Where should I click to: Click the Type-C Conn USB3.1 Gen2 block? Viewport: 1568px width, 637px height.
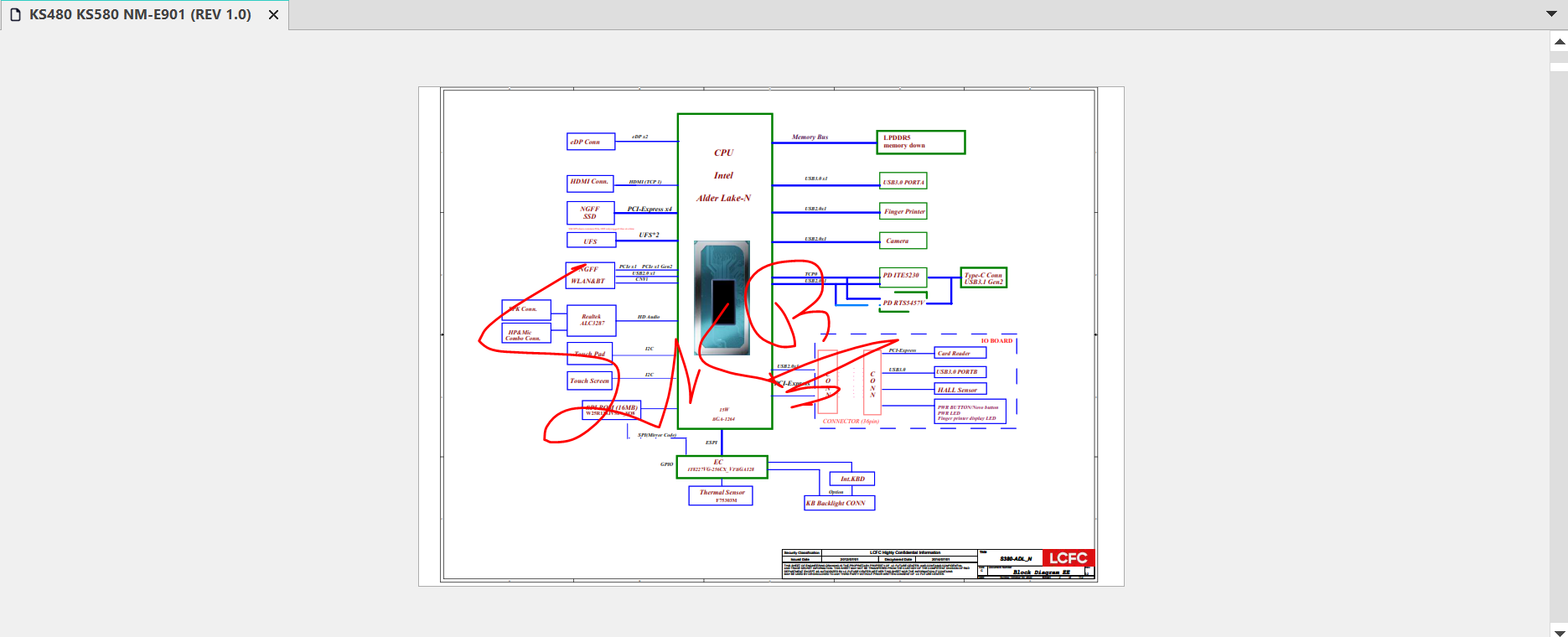coord(983,277)
